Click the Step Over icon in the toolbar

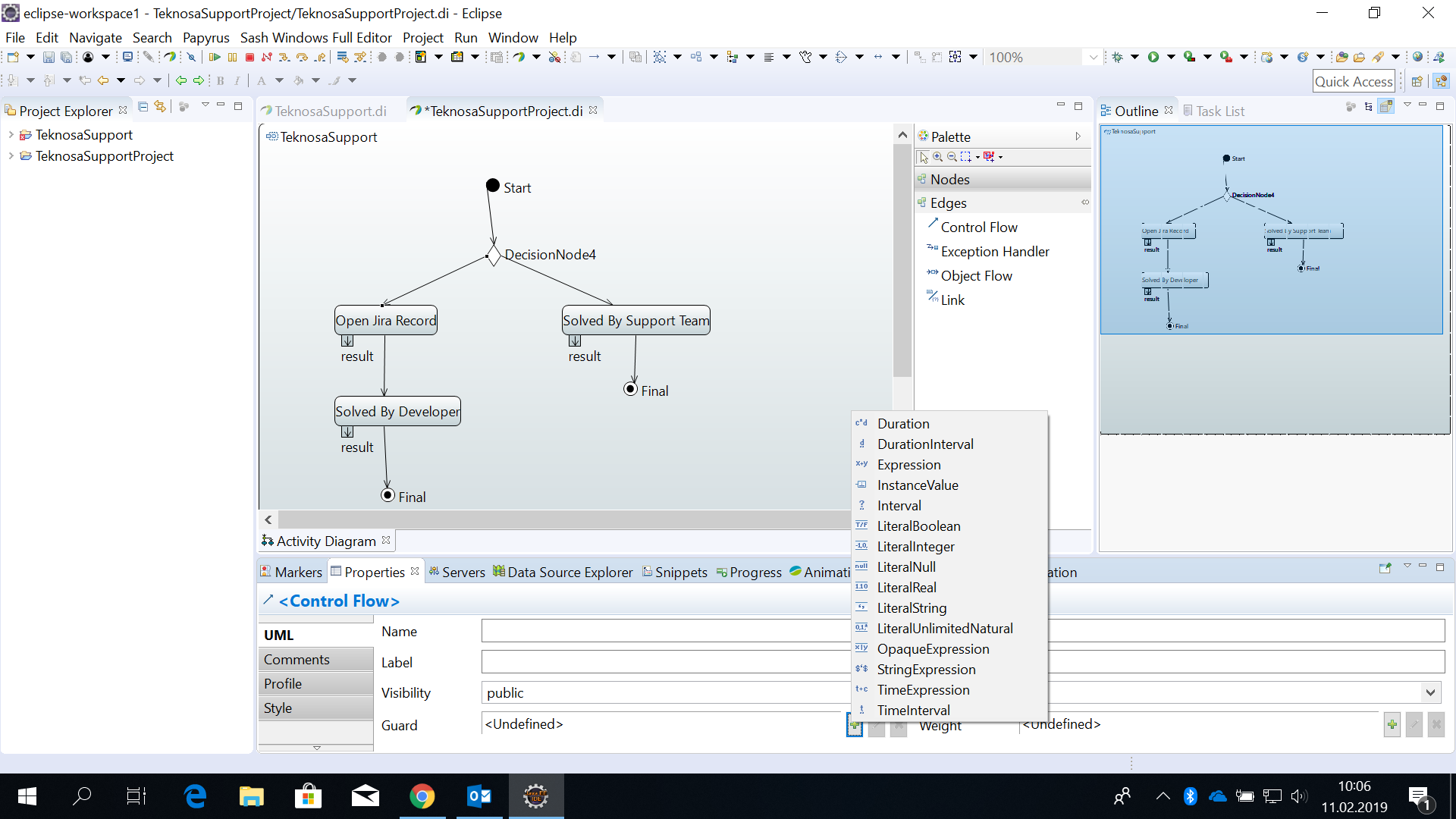[302, 57]
